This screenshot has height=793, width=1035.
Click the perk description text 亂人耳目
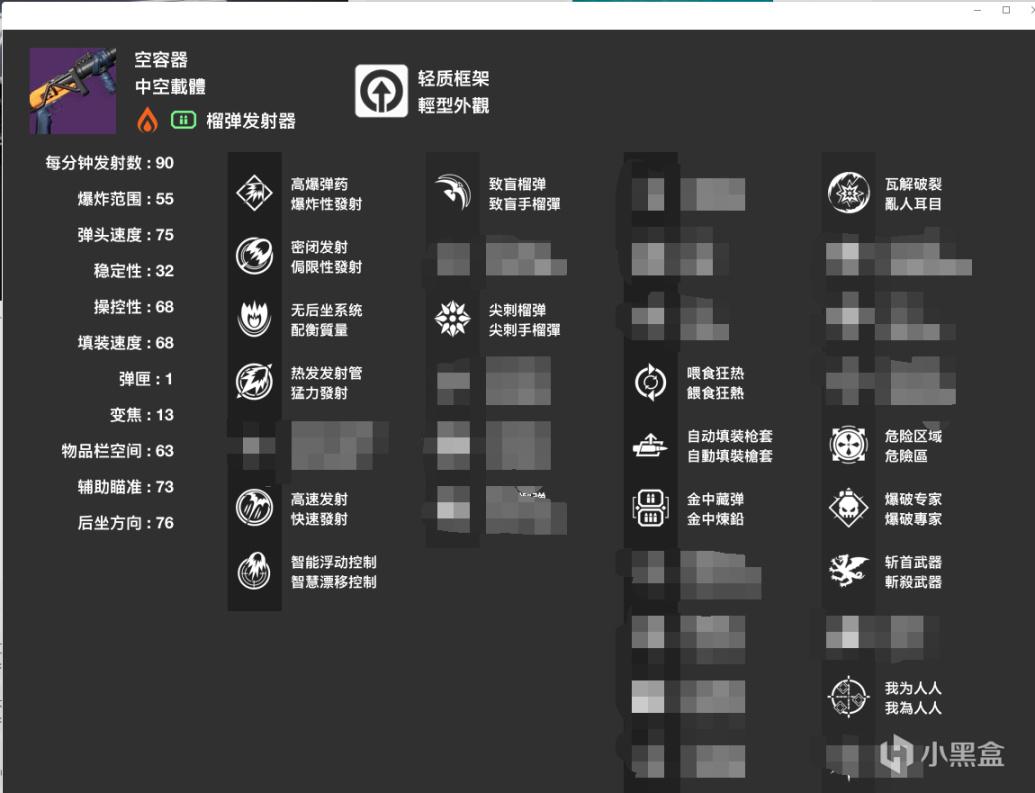coord(914,204)
